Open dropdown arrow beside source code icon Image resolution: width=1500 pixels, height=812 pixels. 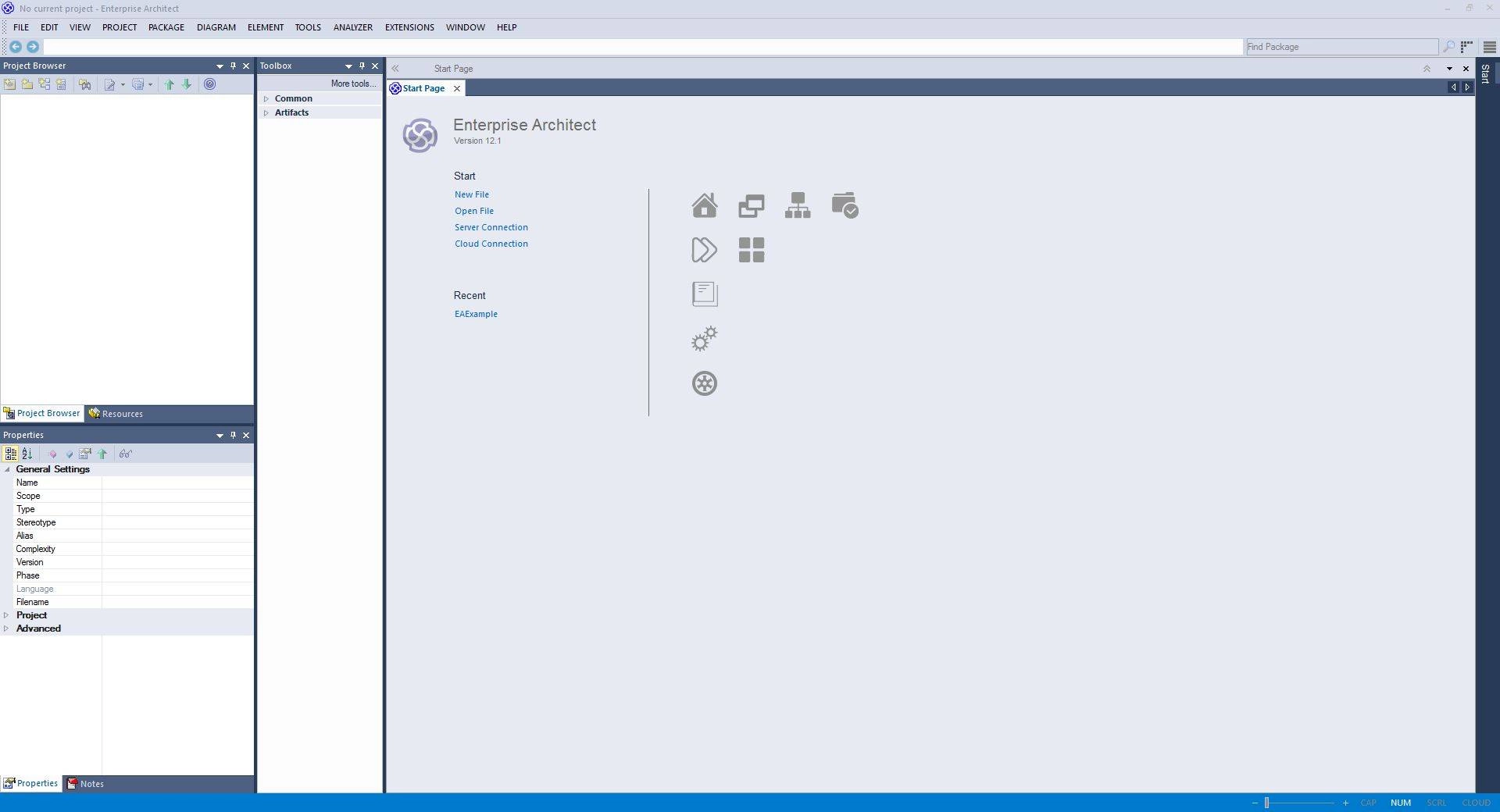click(x=150, y=84)
